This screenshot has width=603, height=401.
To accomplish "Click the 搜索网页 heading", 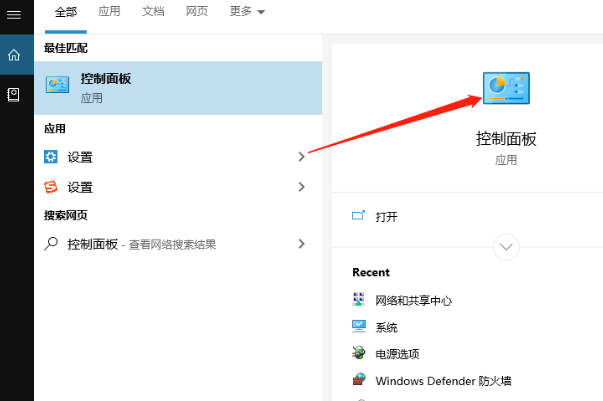I will pyautogui.click(x=66, y=215).
